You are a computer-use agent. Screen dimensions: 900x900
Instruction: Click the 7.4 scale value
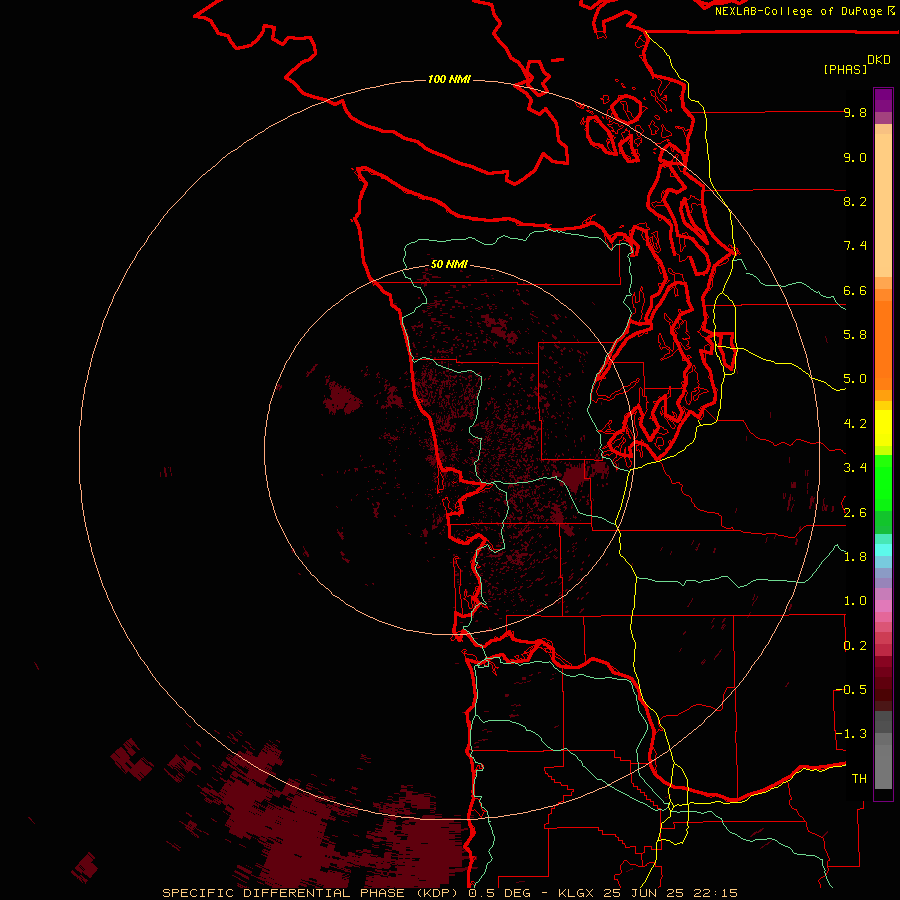855,246
